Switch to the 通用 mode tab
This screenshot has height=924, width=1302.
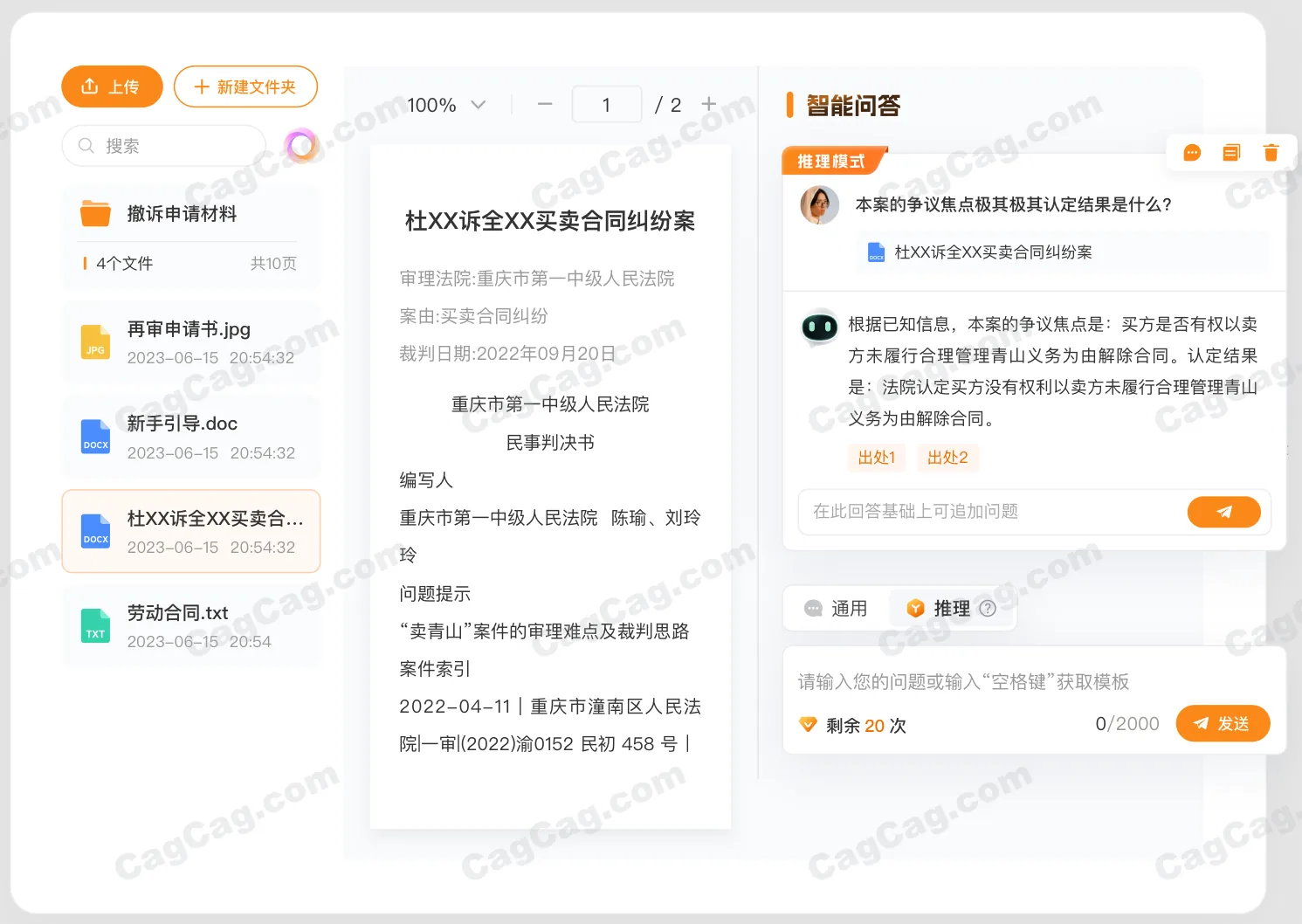(x=837, y=609)
